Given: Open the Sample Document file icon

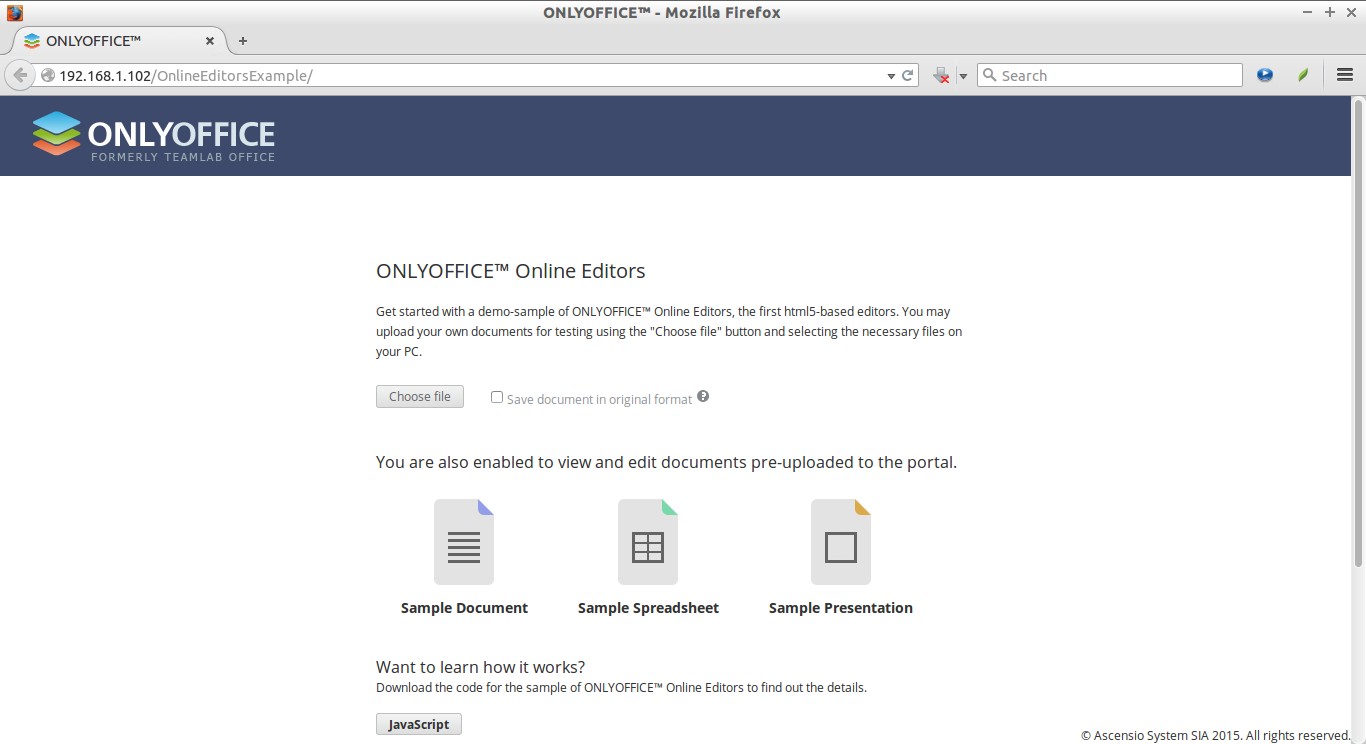Looking at the screenshot, I should click(464, 542).
